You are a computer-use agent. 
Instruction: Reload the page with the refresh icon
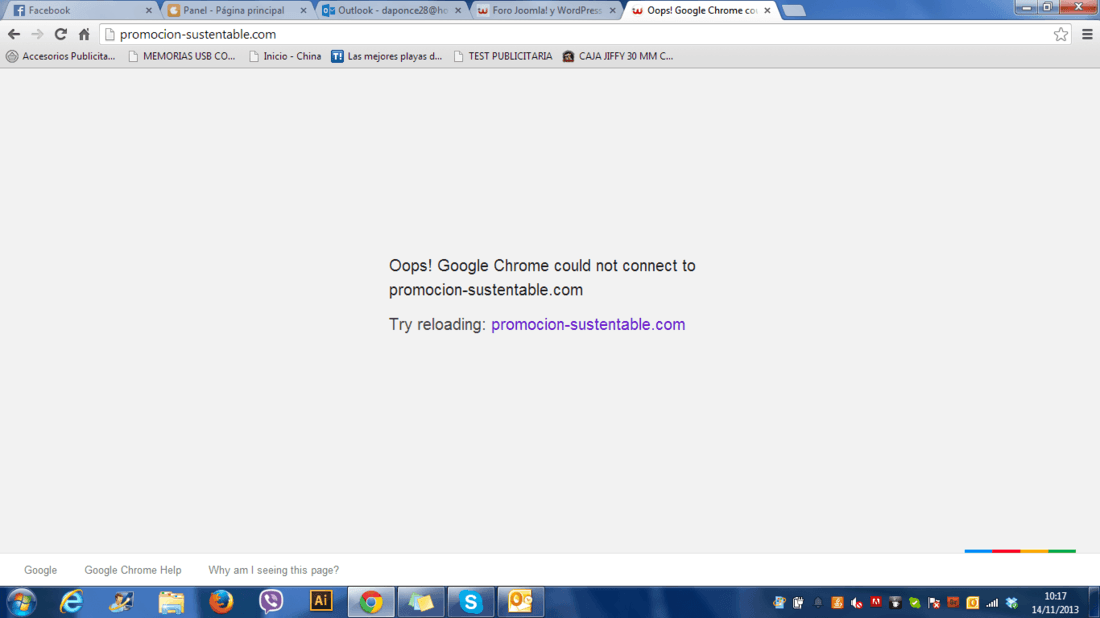tap(61, 34)
